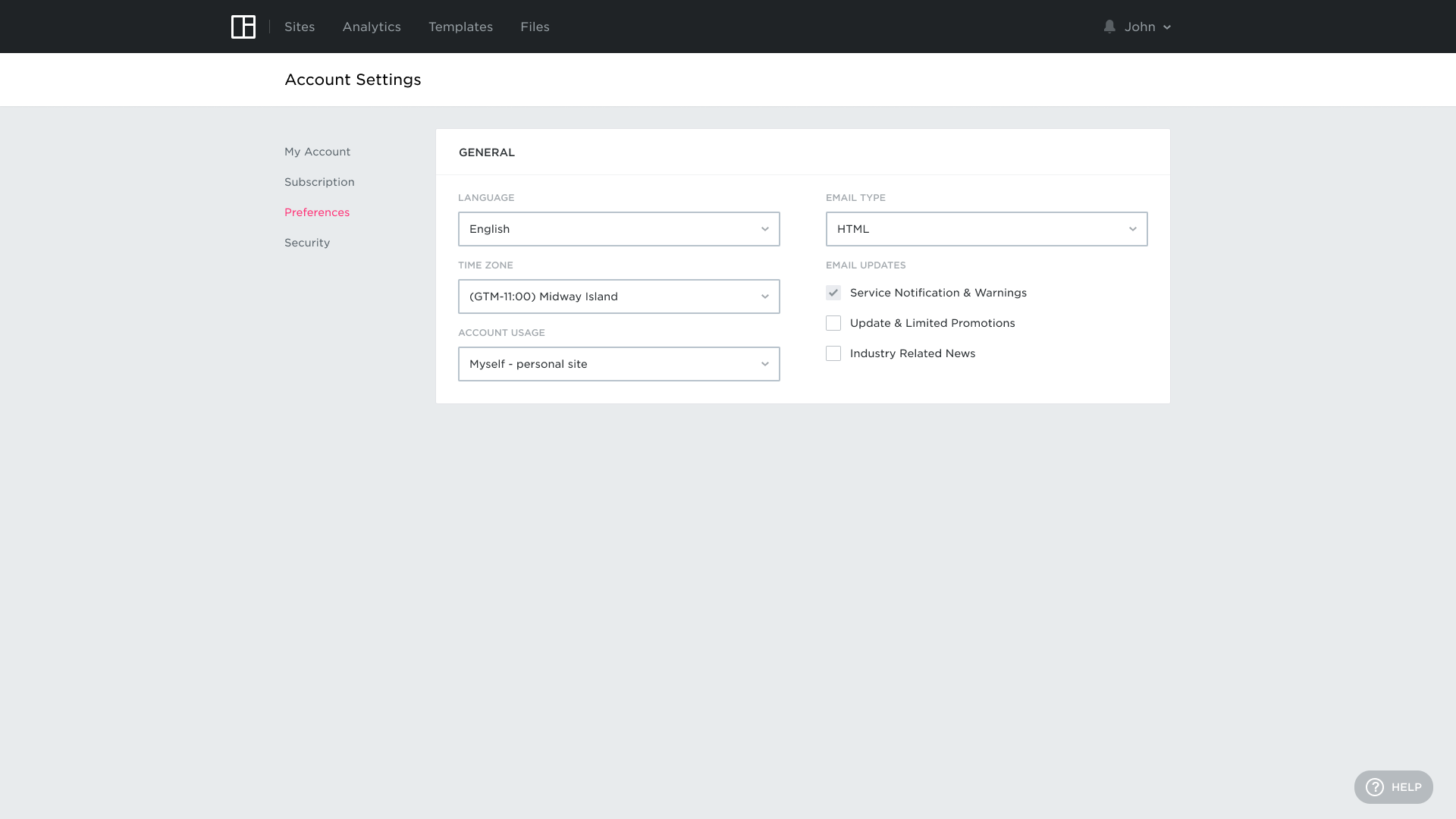The image size is (1456, 819).
Task: Switch to Security settings section
Action: tap(307, 243)
